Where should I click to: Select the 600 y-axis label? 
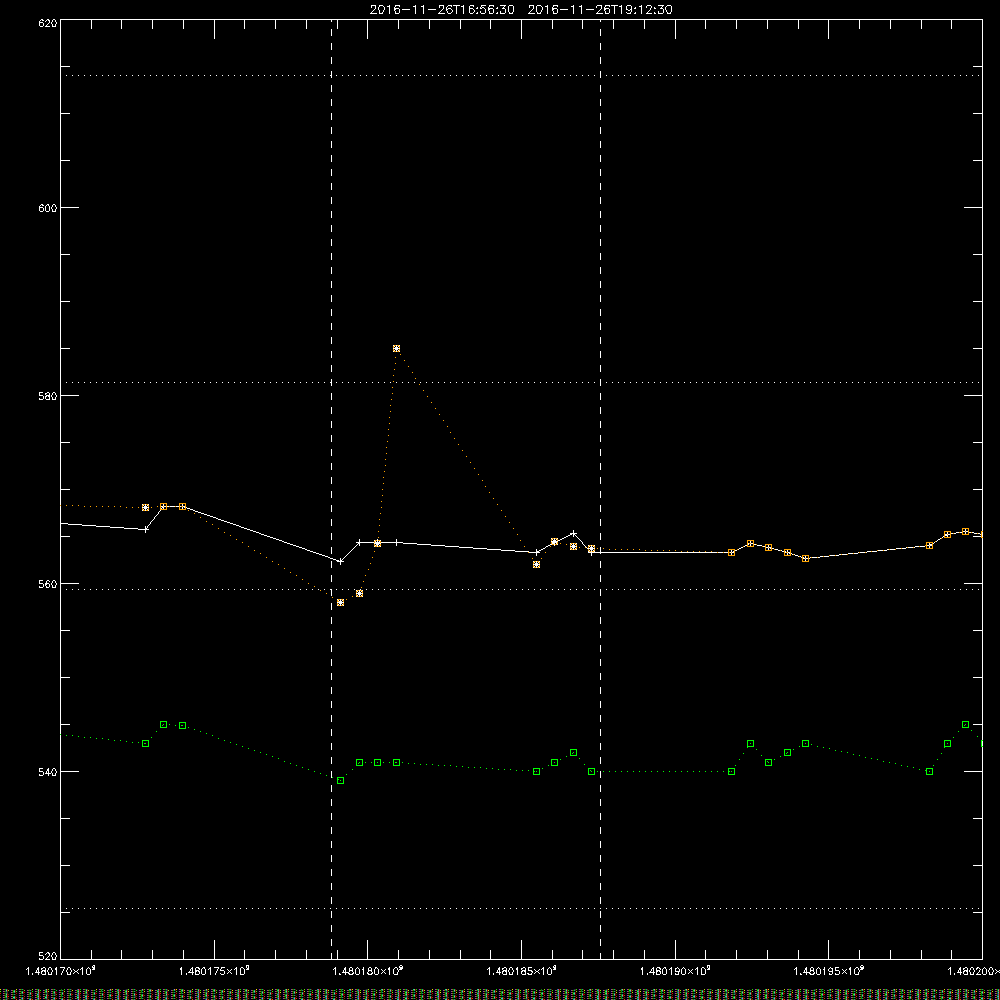(48, 208)
